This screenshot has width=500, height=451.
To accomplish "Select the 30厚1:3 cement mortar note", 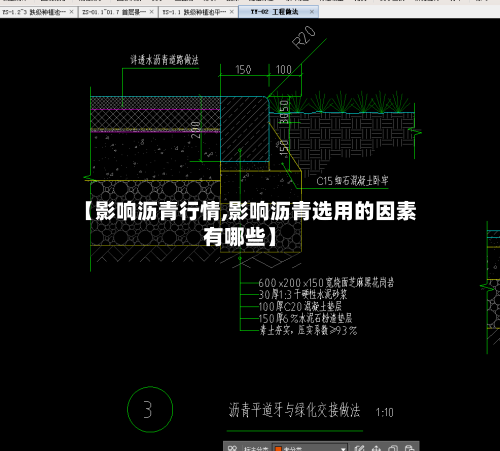I will (x=303, y=294).
